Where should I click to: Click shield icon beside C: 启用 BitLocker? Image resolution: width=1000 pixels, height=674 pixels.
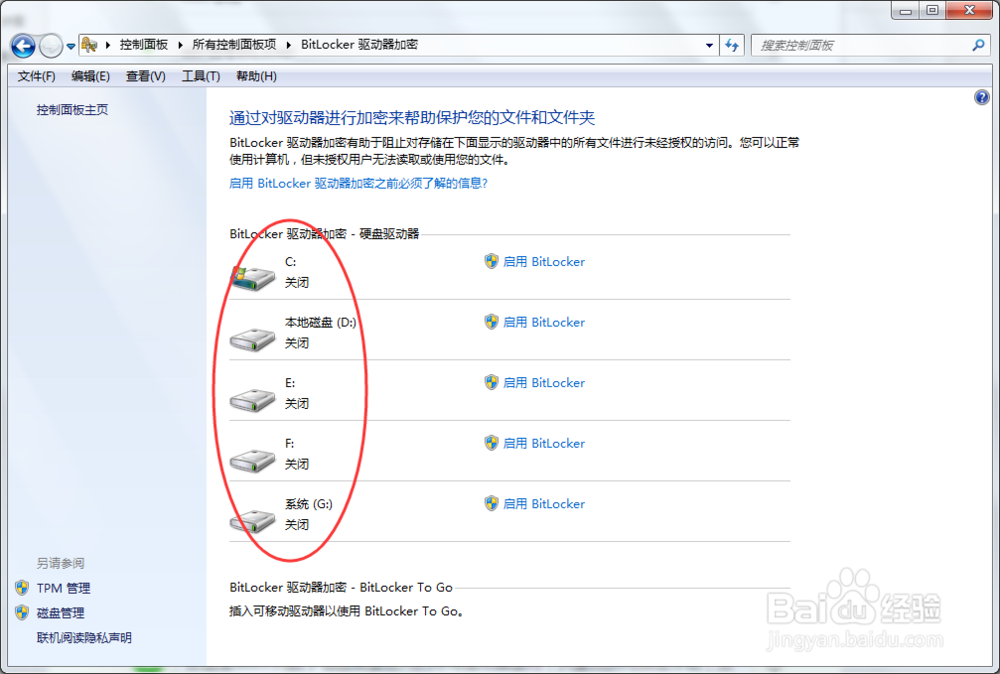491,261
